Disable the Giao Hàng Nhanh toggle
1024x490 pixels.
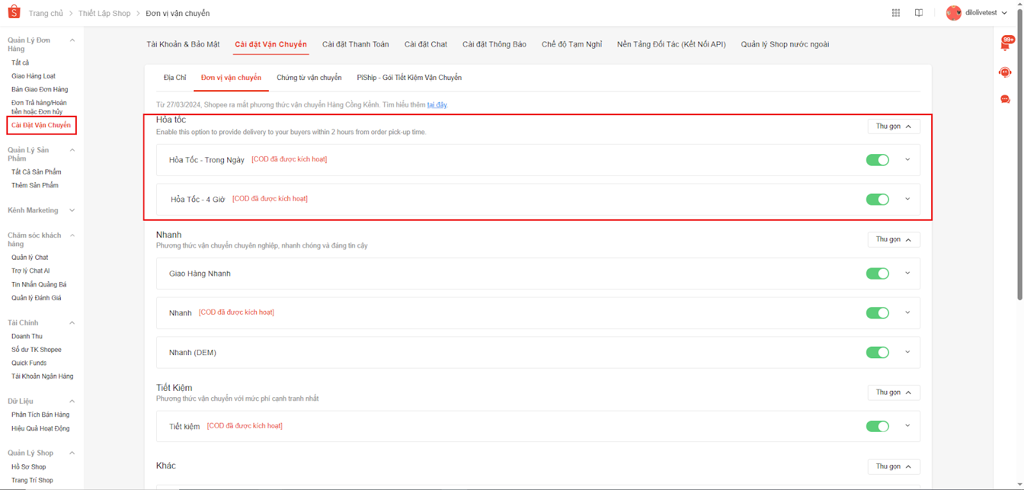[x=877, y=274]
